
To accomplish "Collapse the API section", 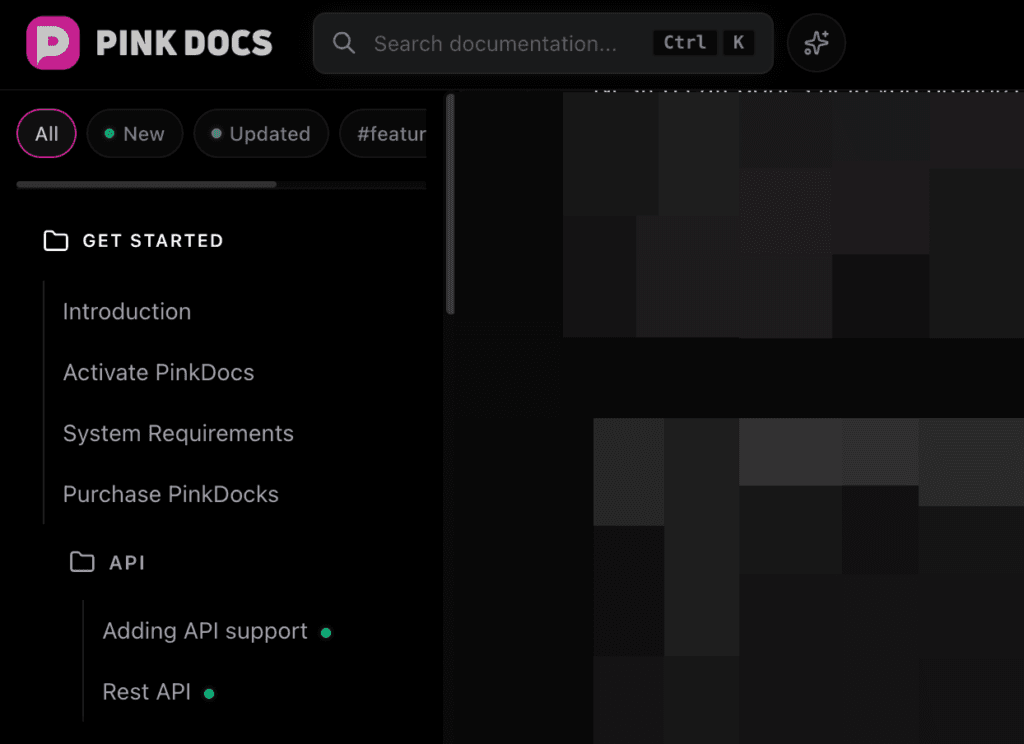I will click(127, 562).
